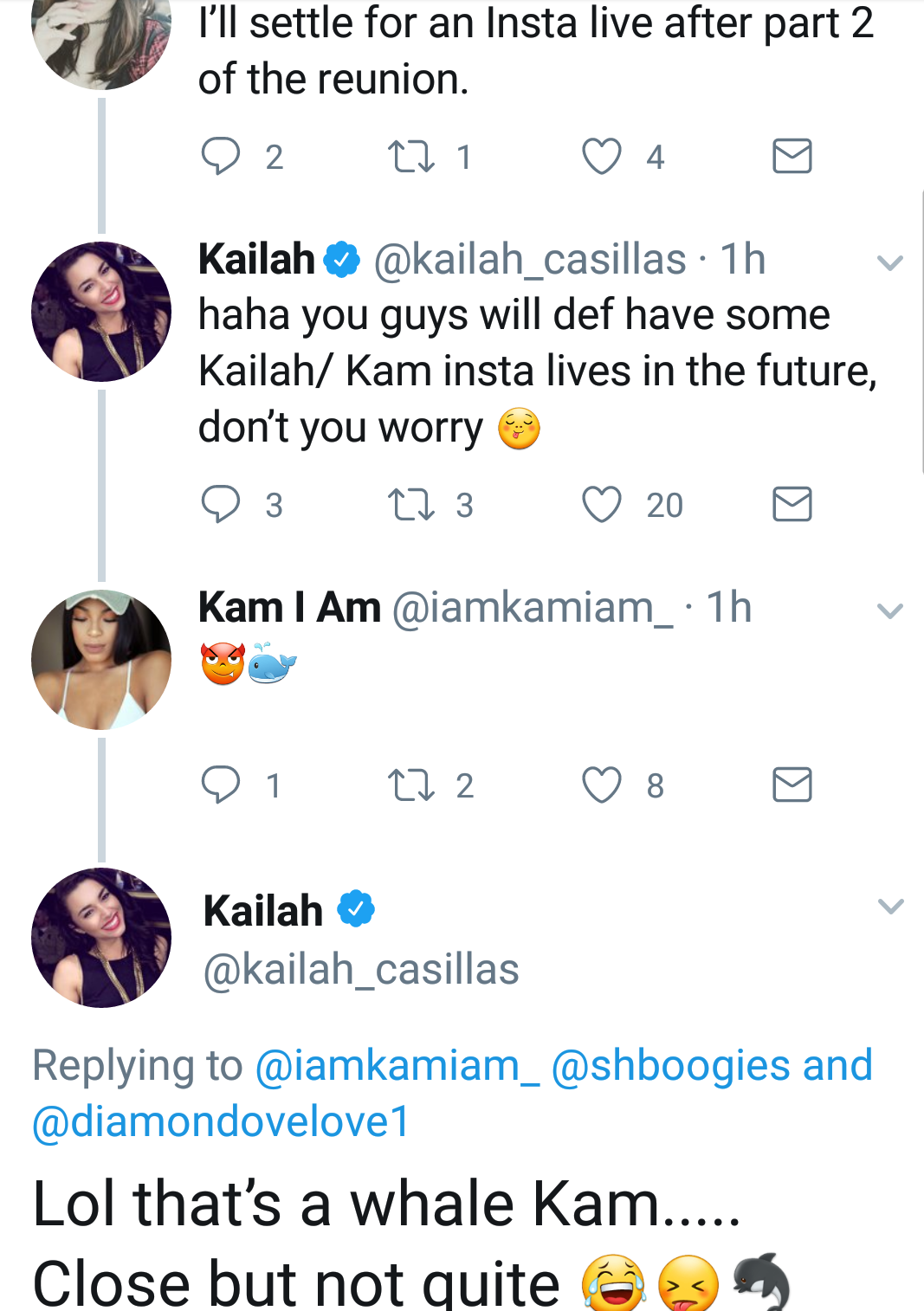Retweet Kailah's tweet with 3 retweets
924x1311 pixels.
click(x=411, y=504)
